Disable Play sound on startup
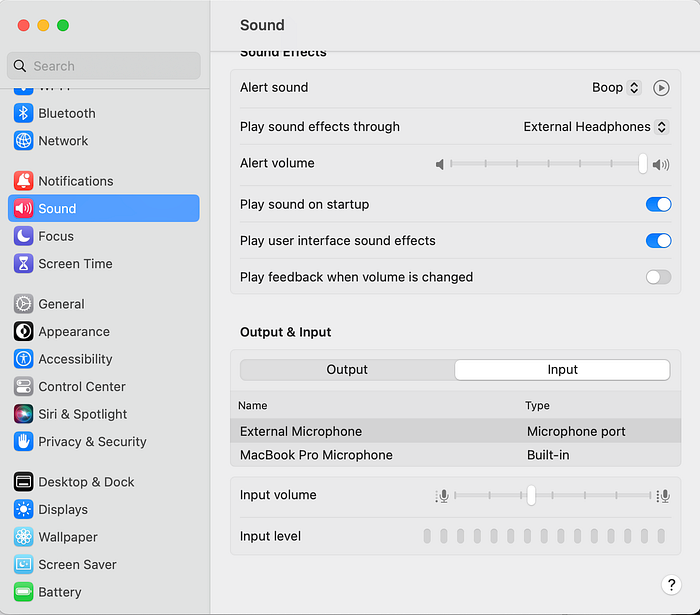The image size is (700, 615). click(658, 204)
